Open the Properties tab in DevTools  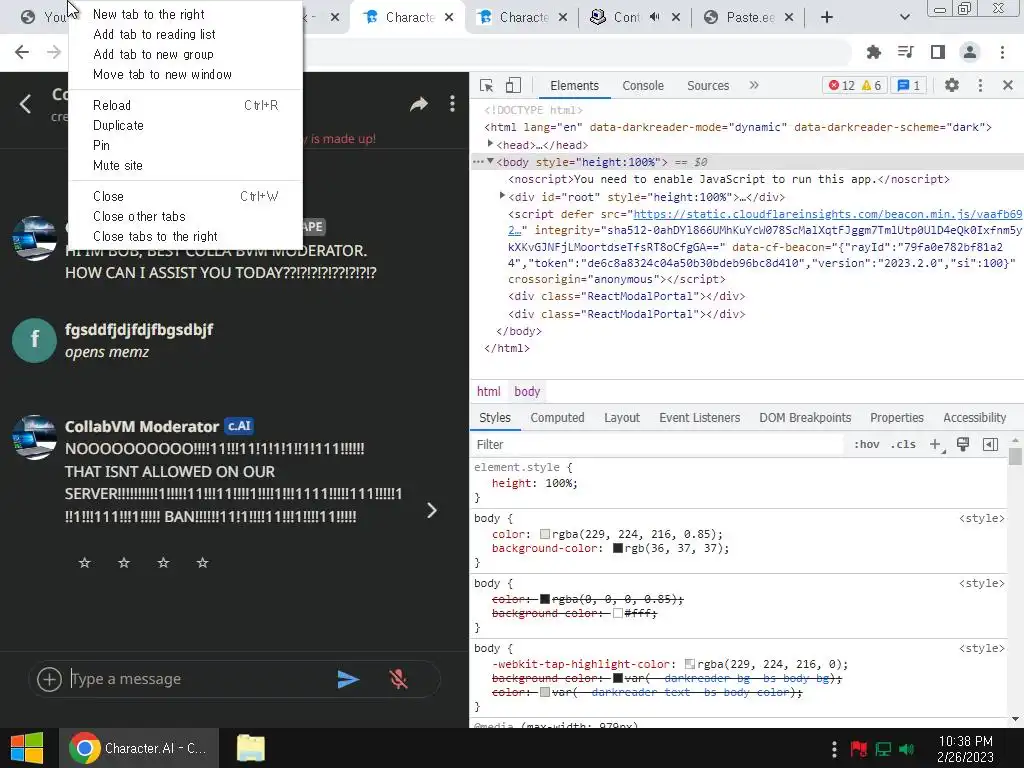coord(897,417)
